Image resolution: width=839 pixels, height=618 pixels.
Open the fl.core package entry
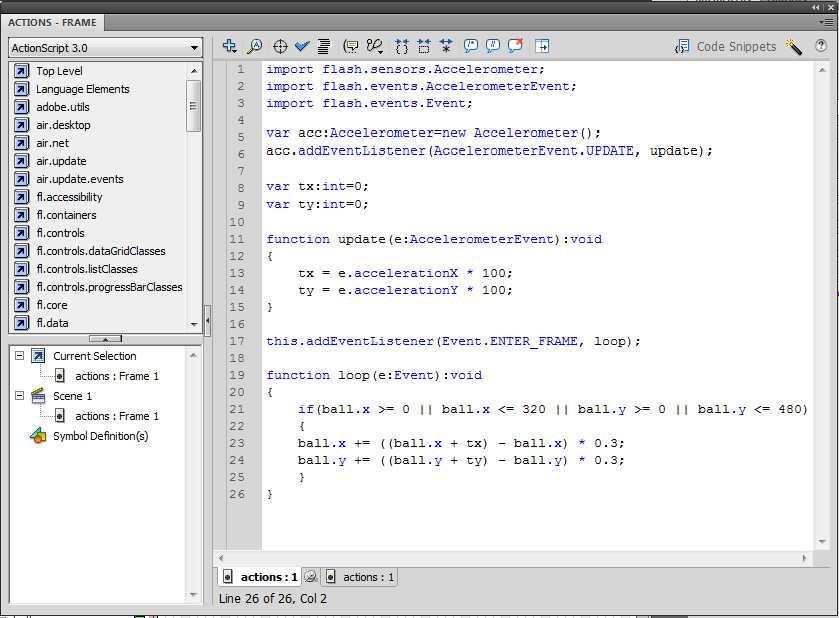point(51,305)
